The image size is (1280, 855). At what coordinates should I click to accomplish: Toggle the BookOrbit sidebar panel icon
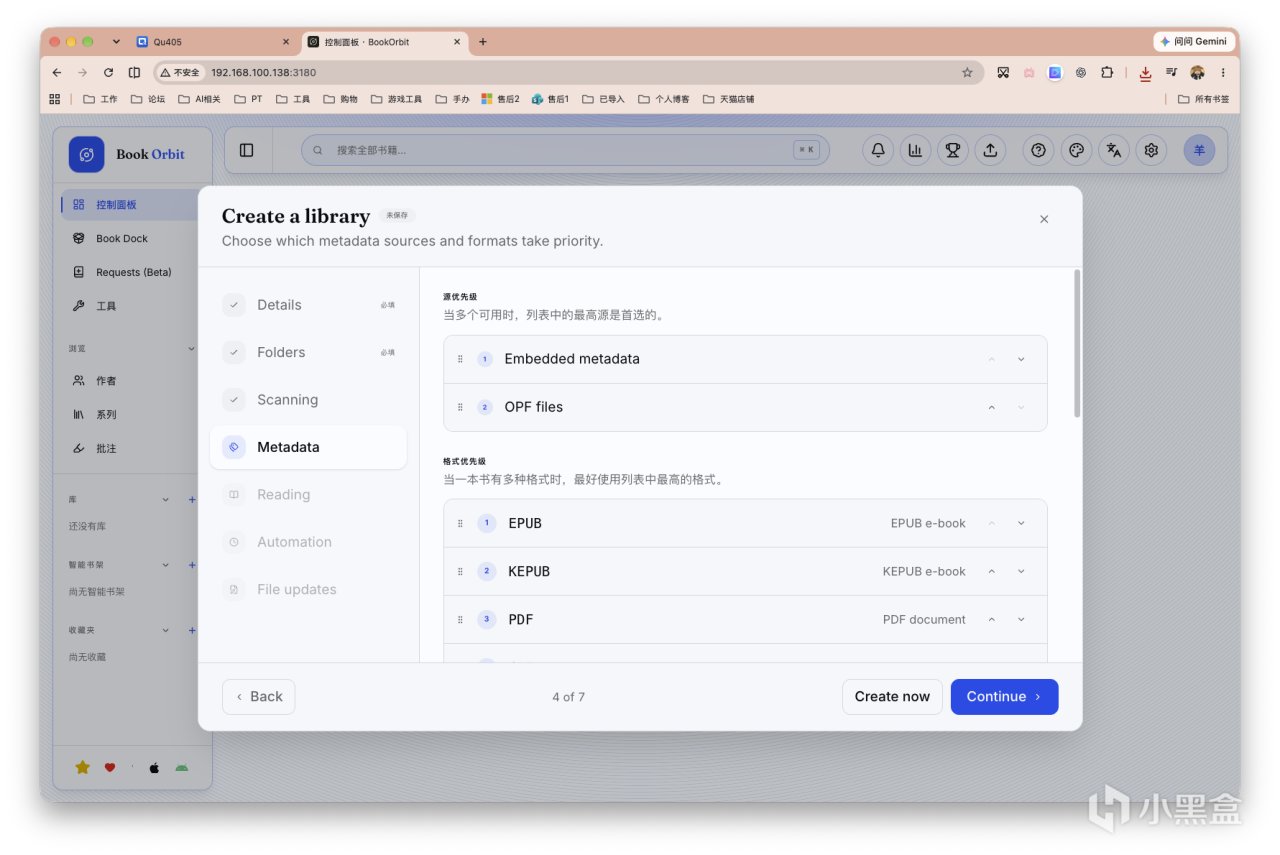coord(247,150)
